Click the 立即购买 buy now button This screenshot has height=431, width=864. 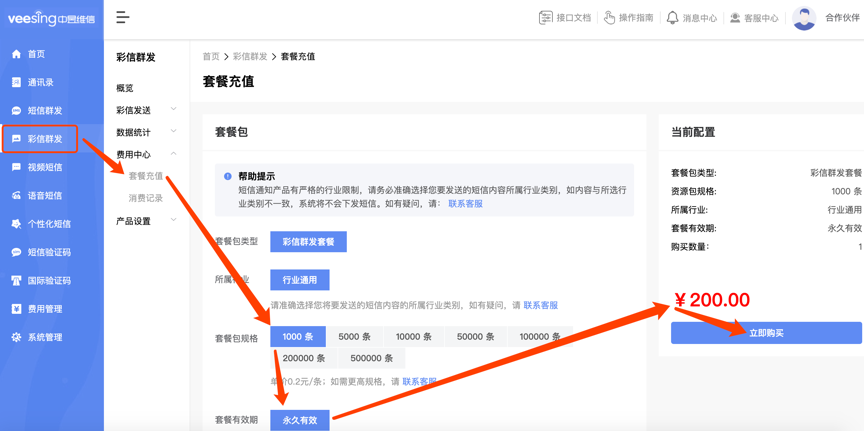(766, 333)
